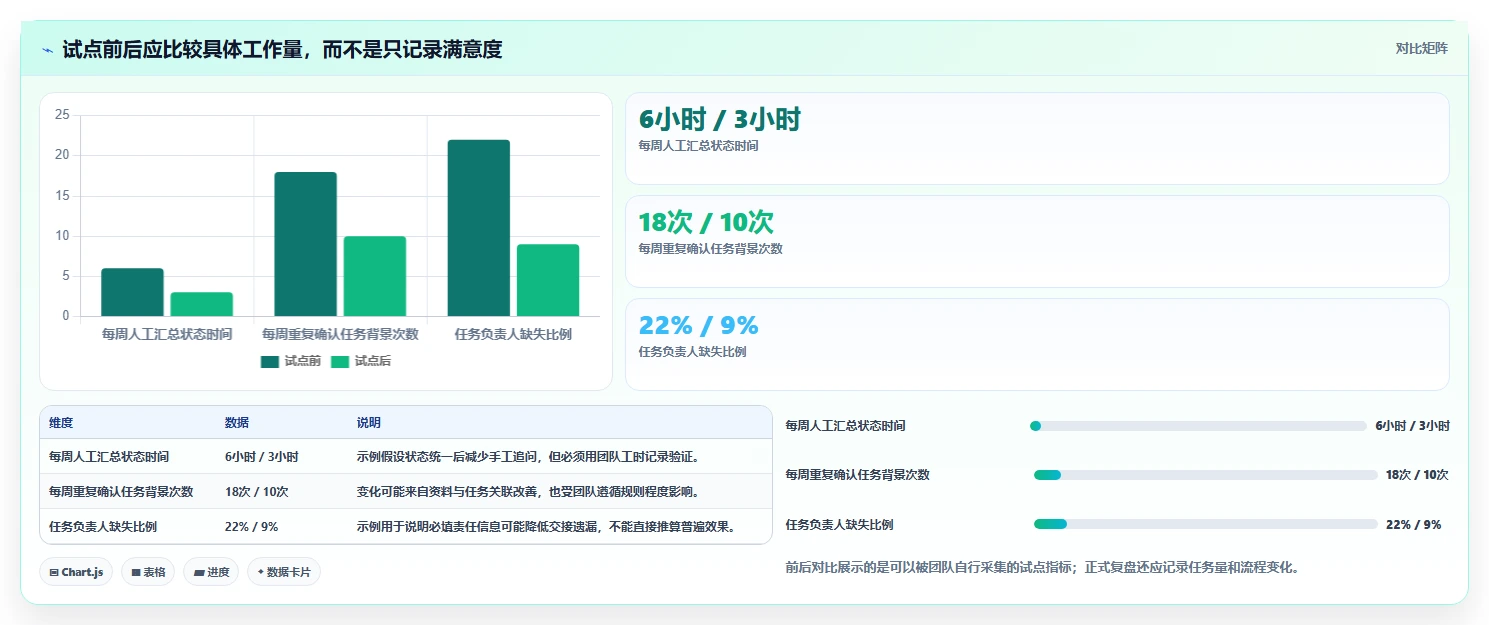
Task: Click the 对比矩阵 label in the header
Action: point(1422,48)
